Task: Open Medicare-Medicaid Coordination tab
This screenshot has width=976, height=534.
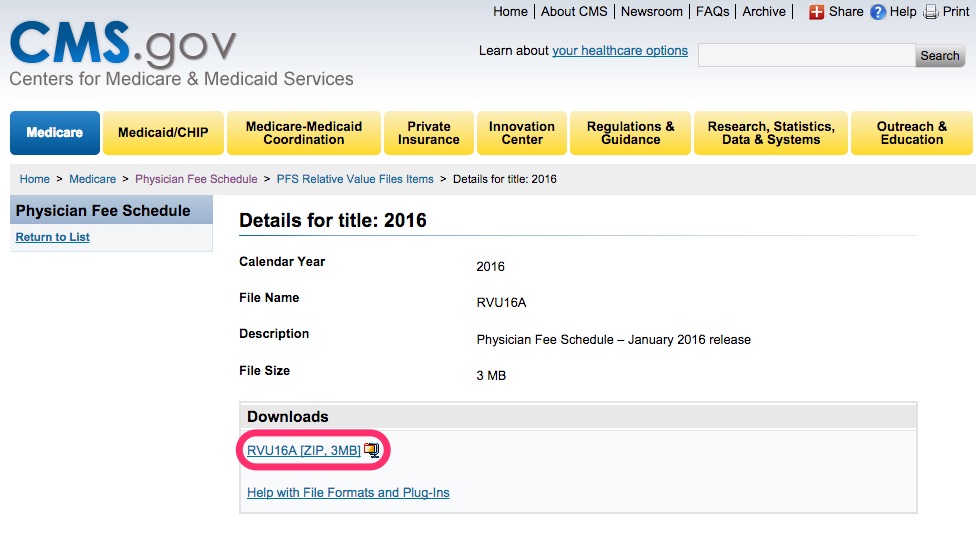Action: 304,133
